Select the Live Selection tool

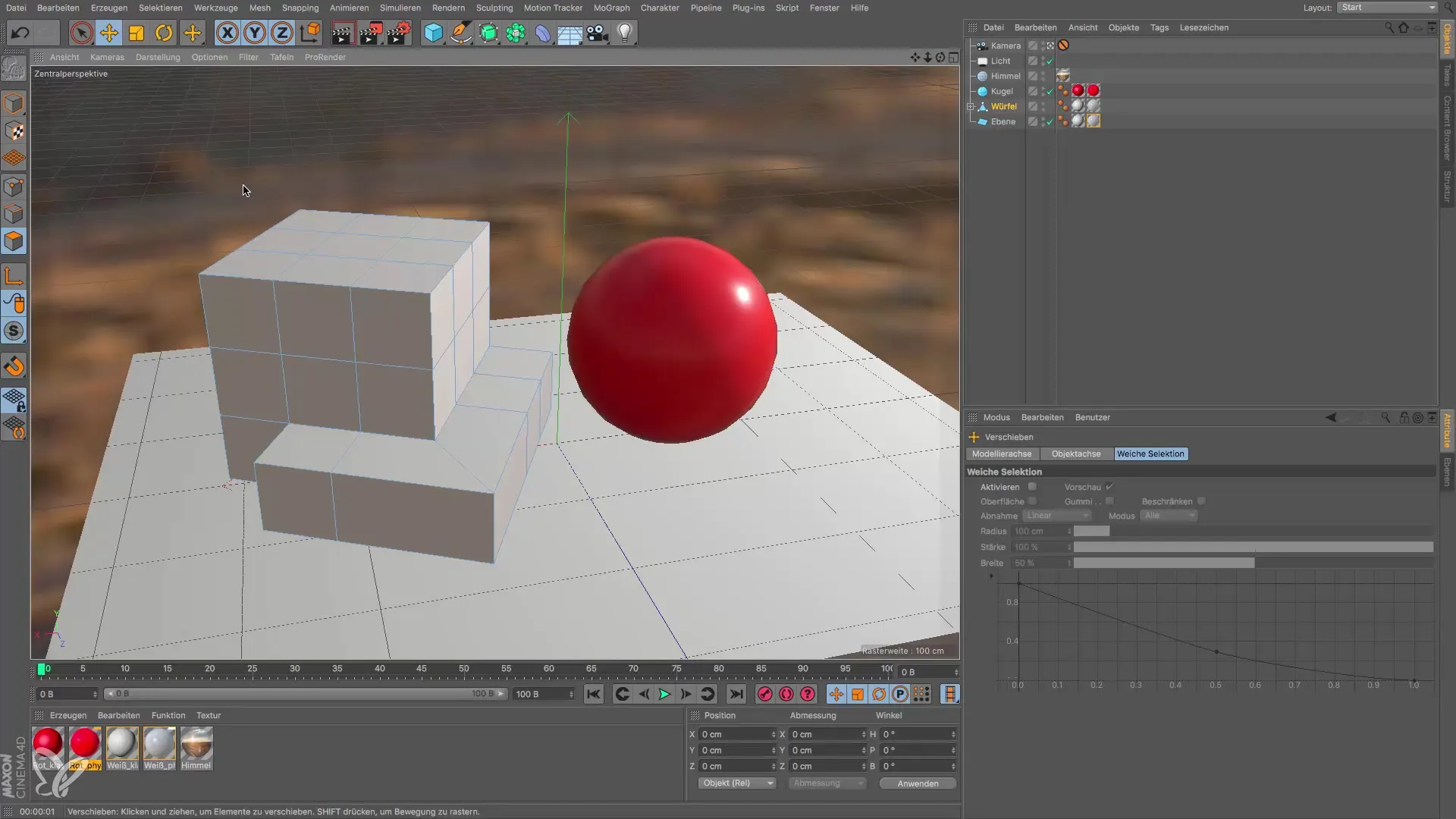pos(81,33)
